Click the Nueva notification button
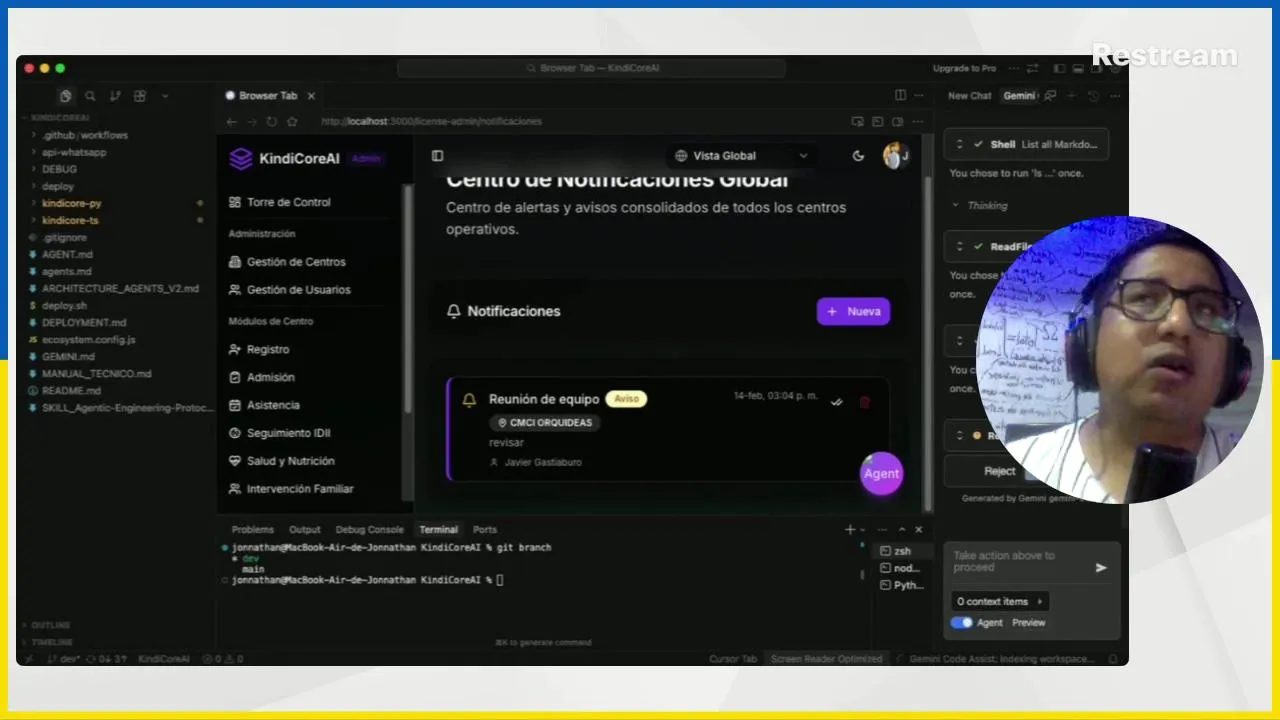This screenshot has width=1280, height=720. (853, 312)
